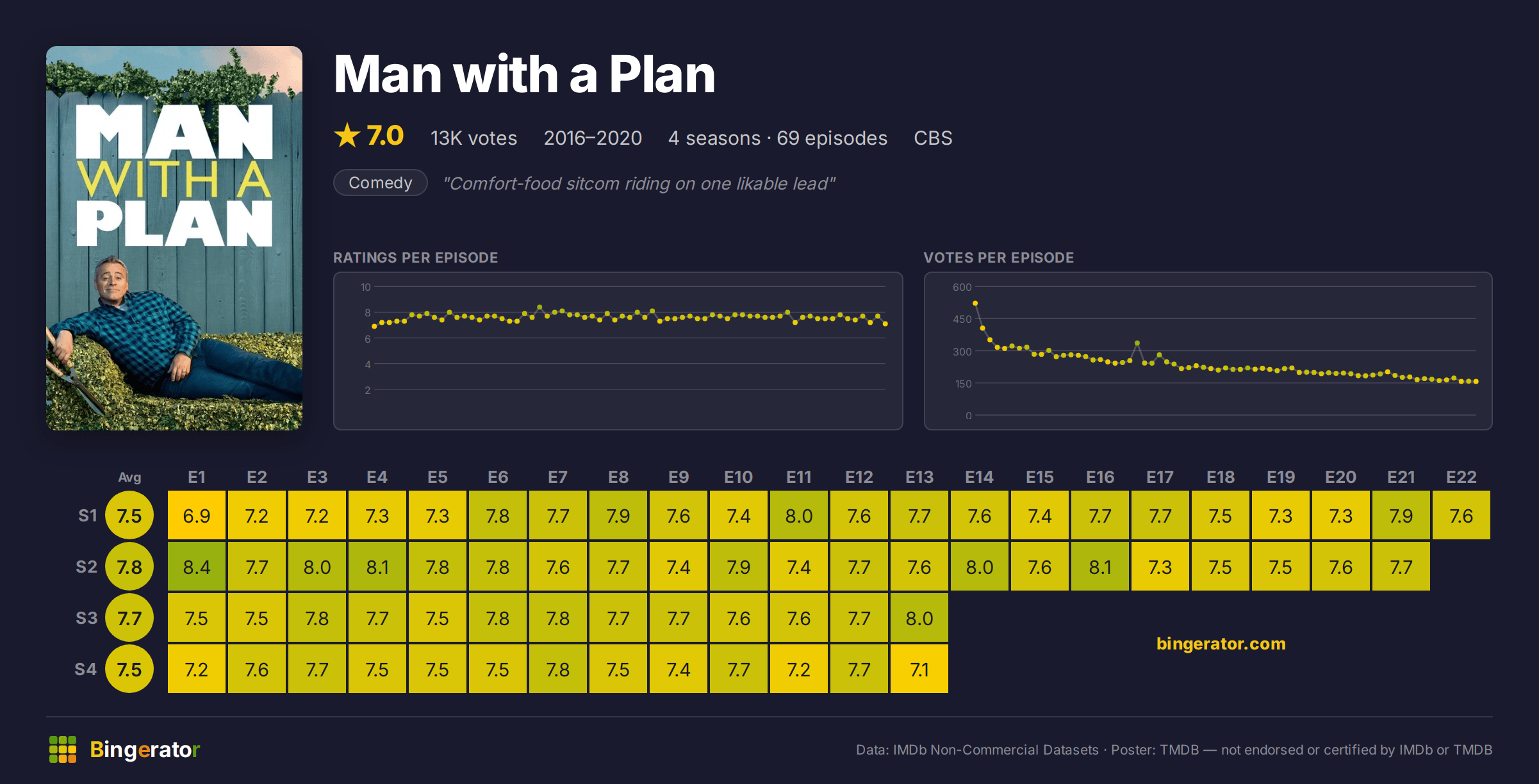
Task: Select the E1 column header
Action: [x=197, y=477]
